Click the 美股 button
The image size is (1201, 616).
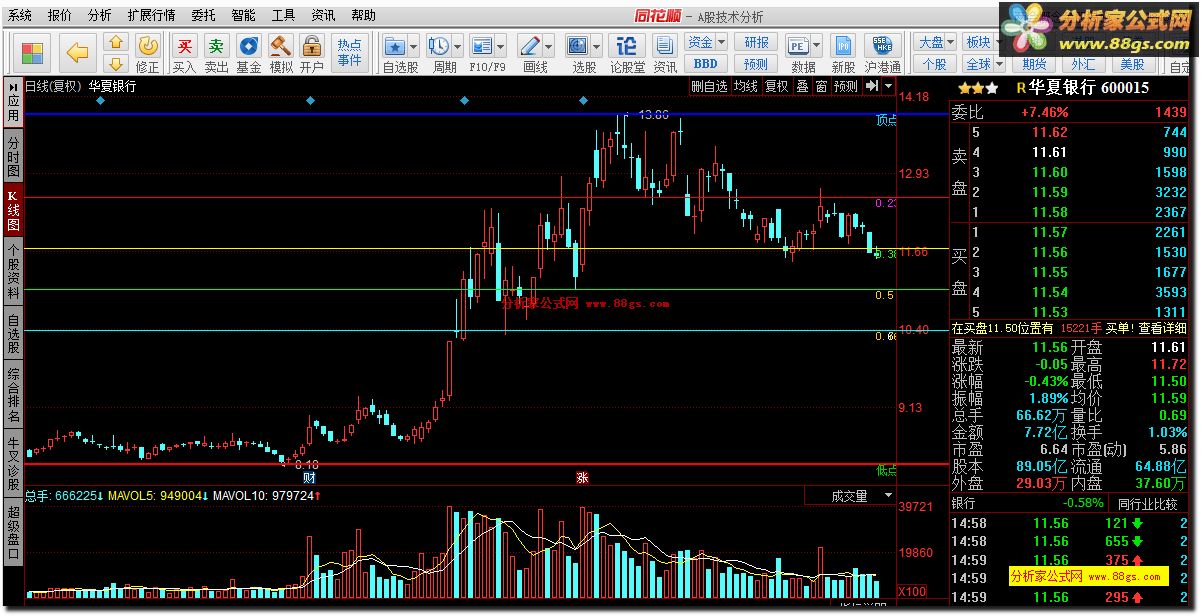click(1132, 64)
